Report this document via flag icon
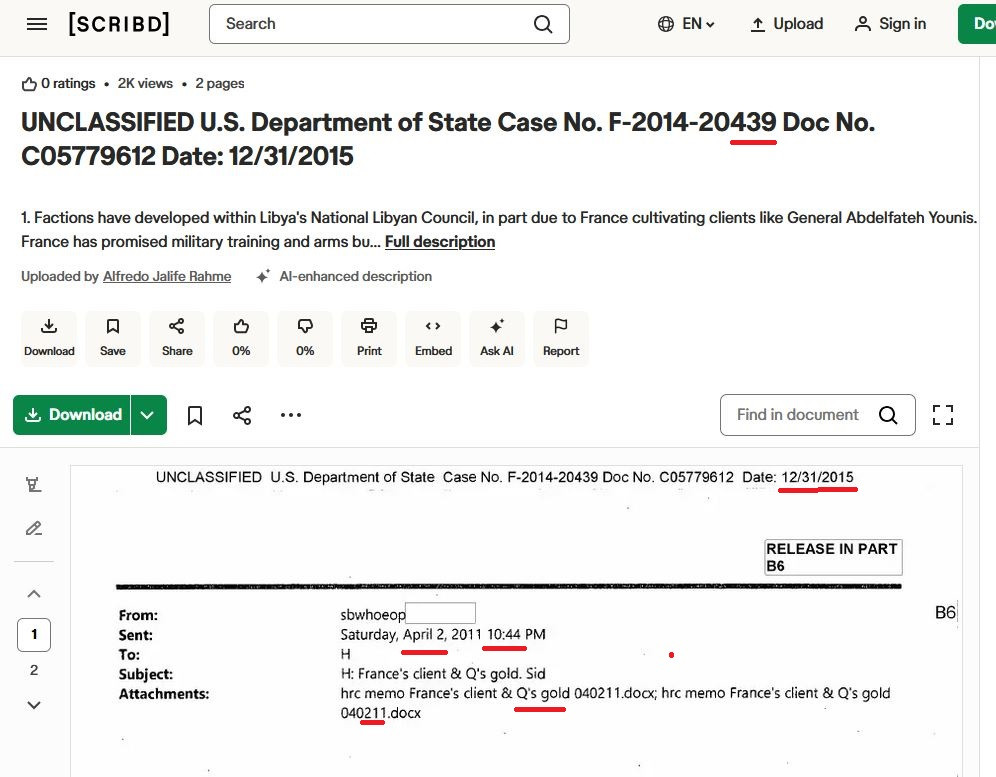 pyautogui.click(x=561, y=338)
